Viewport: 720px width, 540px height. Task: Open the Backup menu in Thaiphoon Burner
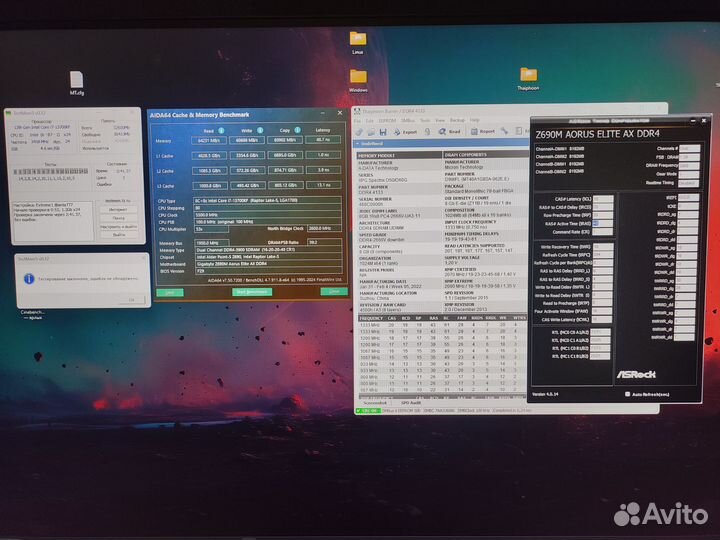(457, 120)
